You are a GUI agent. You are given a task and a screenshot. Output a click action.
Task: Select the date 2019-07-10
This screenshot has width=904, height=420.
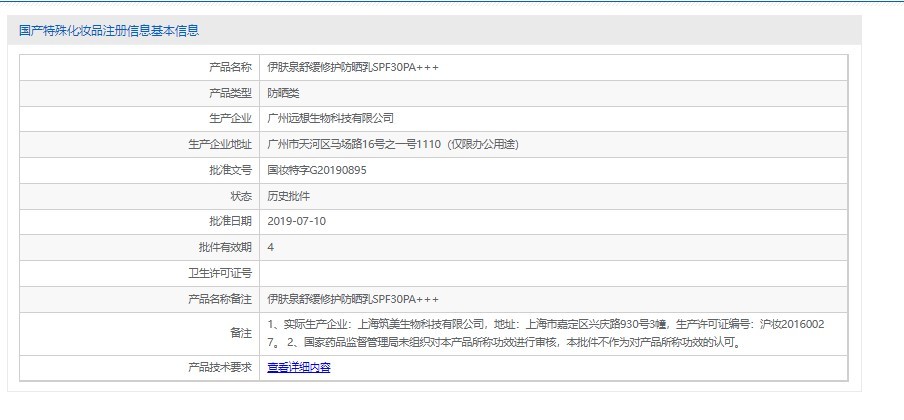296,222
